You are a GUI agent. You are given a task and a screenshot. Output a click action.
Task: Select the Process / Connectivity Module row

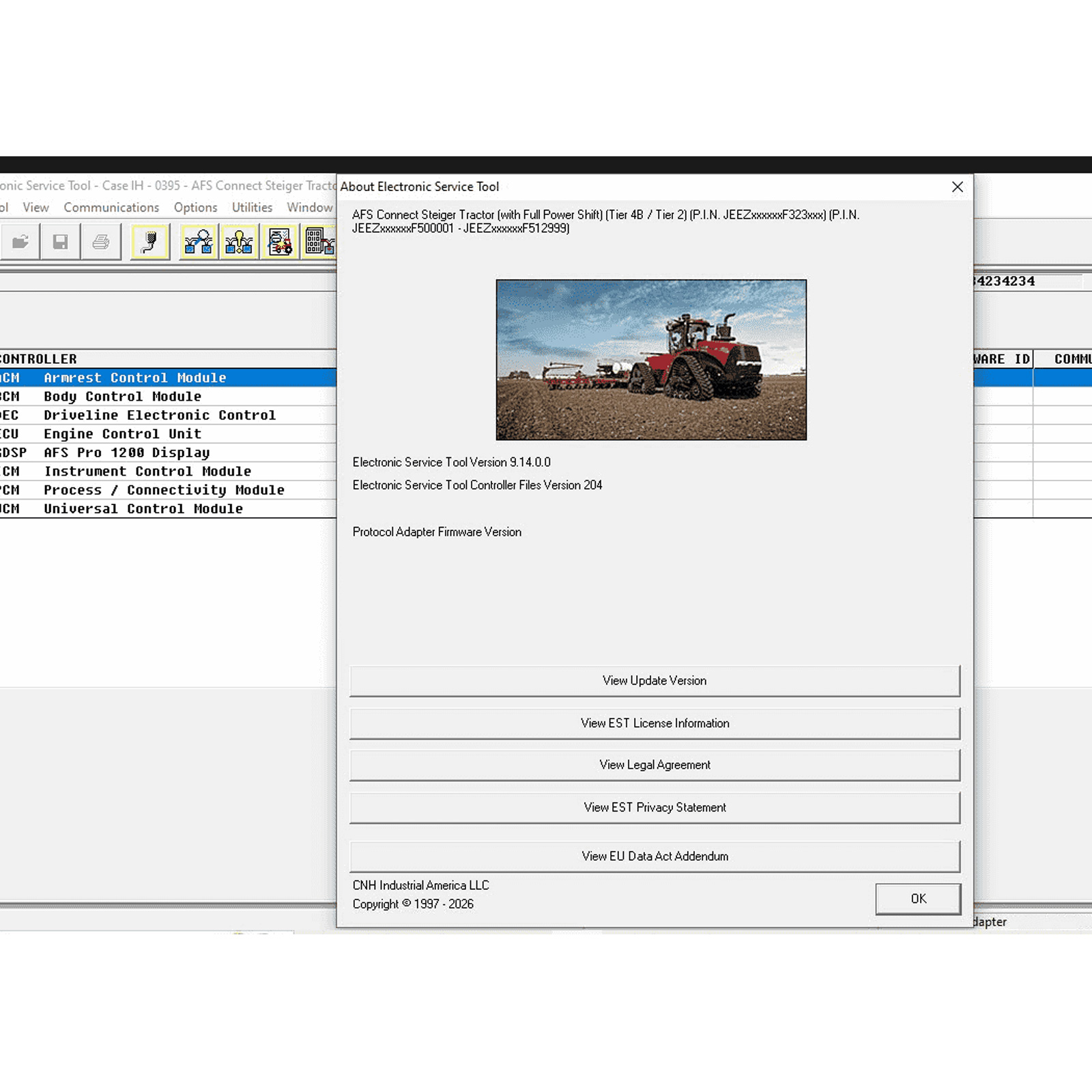[168, 490]
